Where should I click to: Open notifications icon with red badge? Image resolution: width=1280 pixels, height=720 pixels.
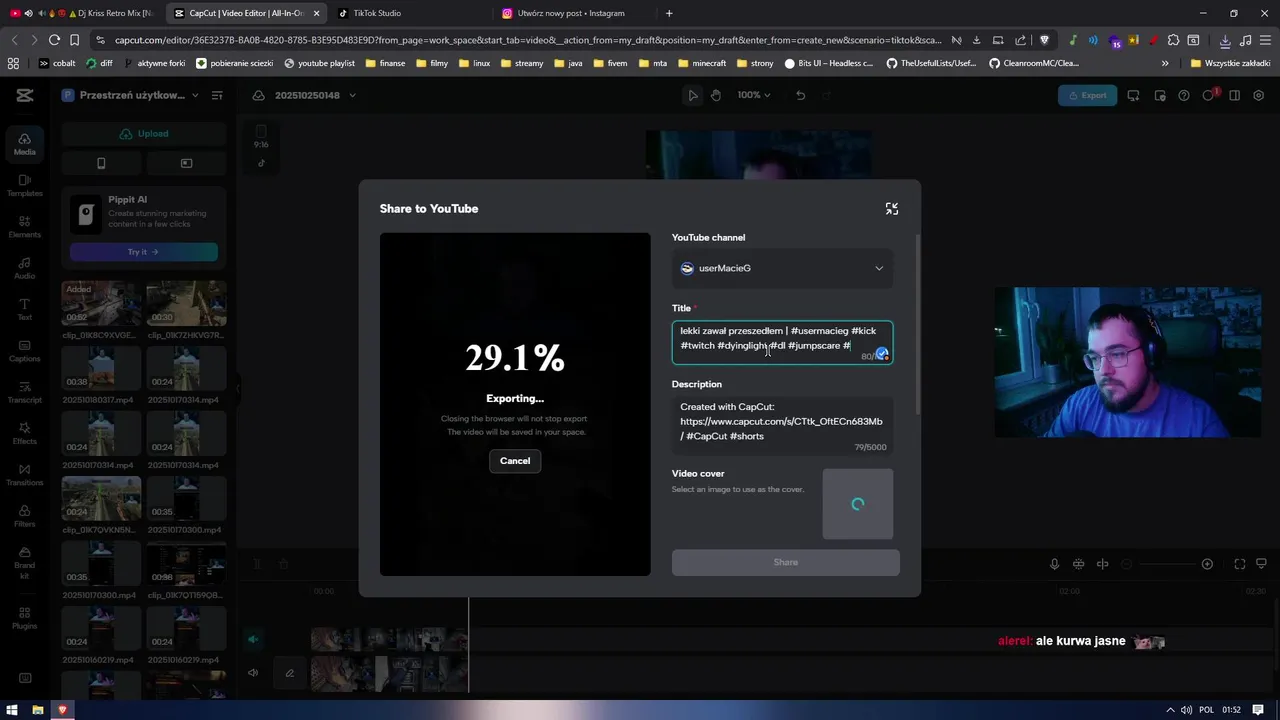(1209, 95)
